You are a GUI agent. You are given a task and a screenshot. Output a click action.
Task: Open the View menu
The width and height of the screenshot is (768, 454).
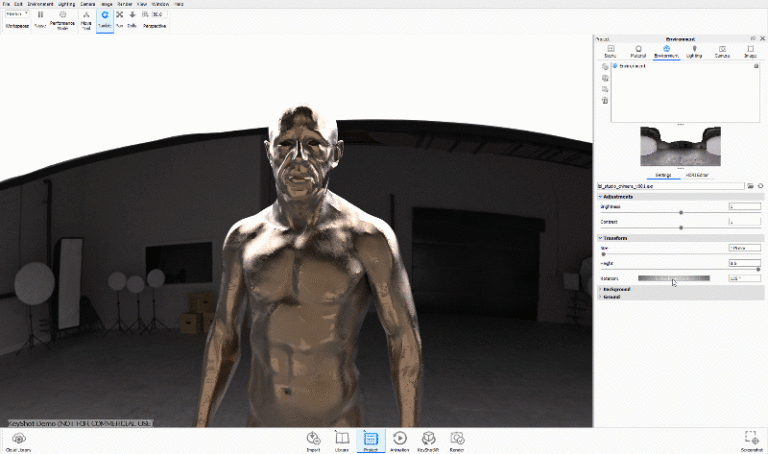[142, 4]
